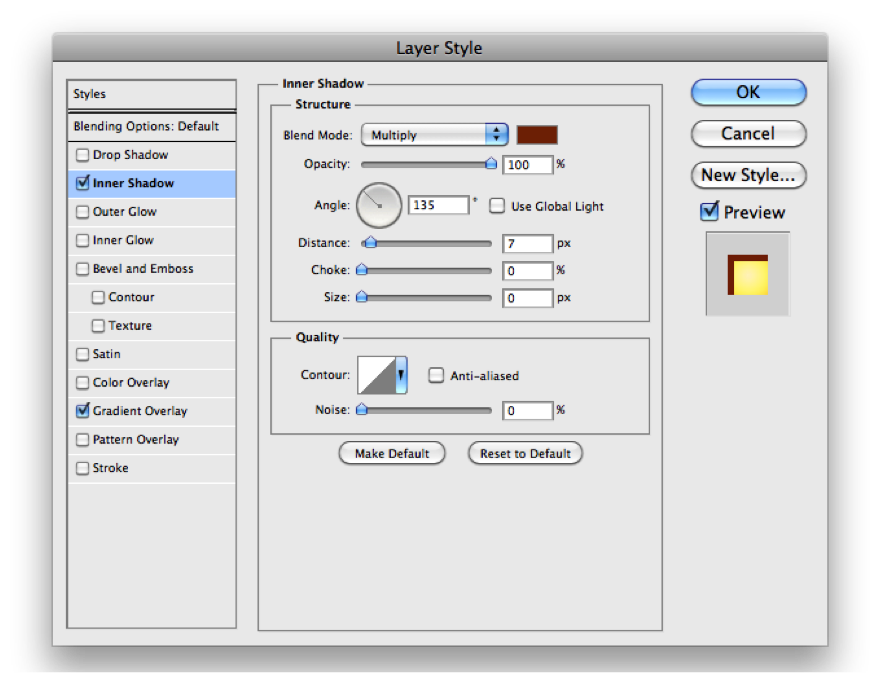Expand the contour picker arrow
This screenshot has width=880, height=673.
[402, 376]
